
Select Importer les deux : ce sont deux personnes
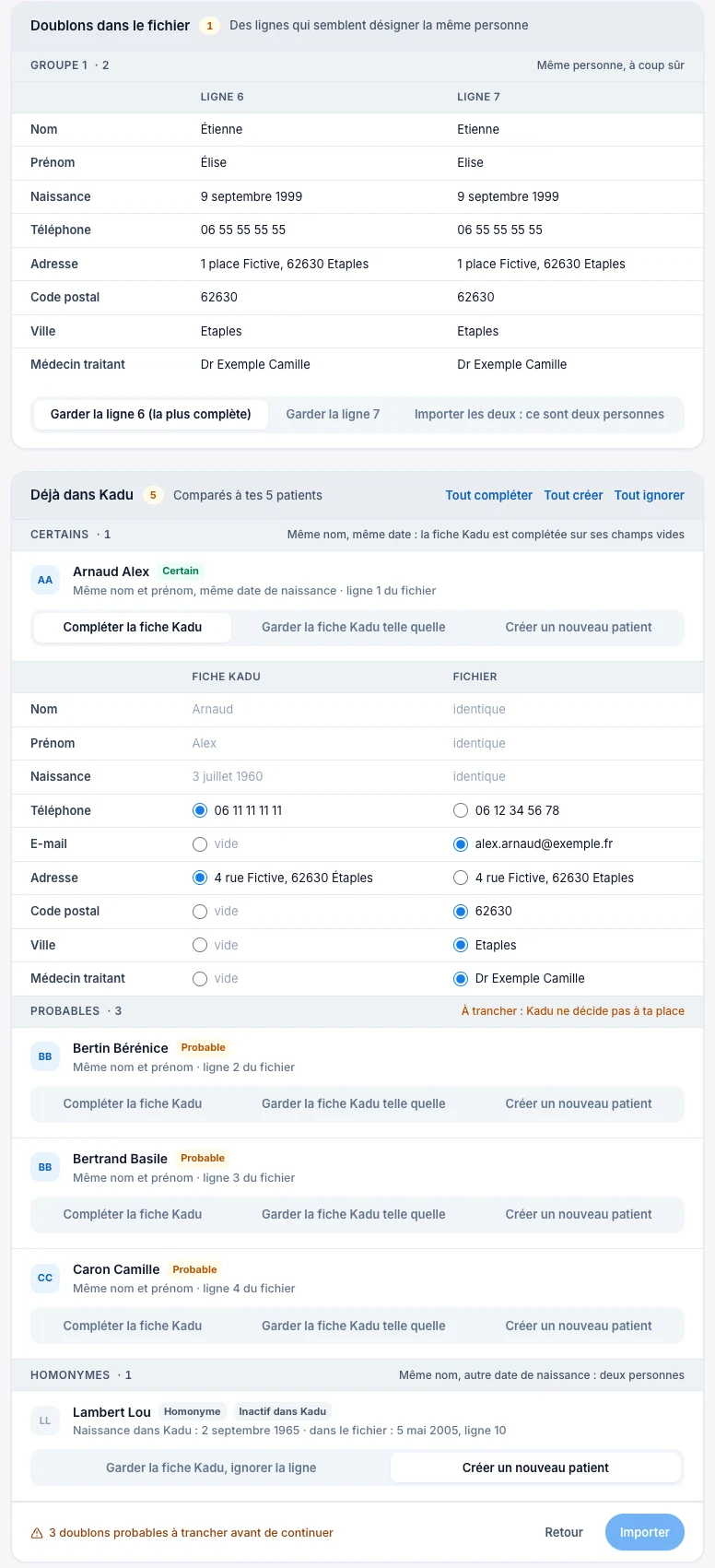[x=539, y=414]
